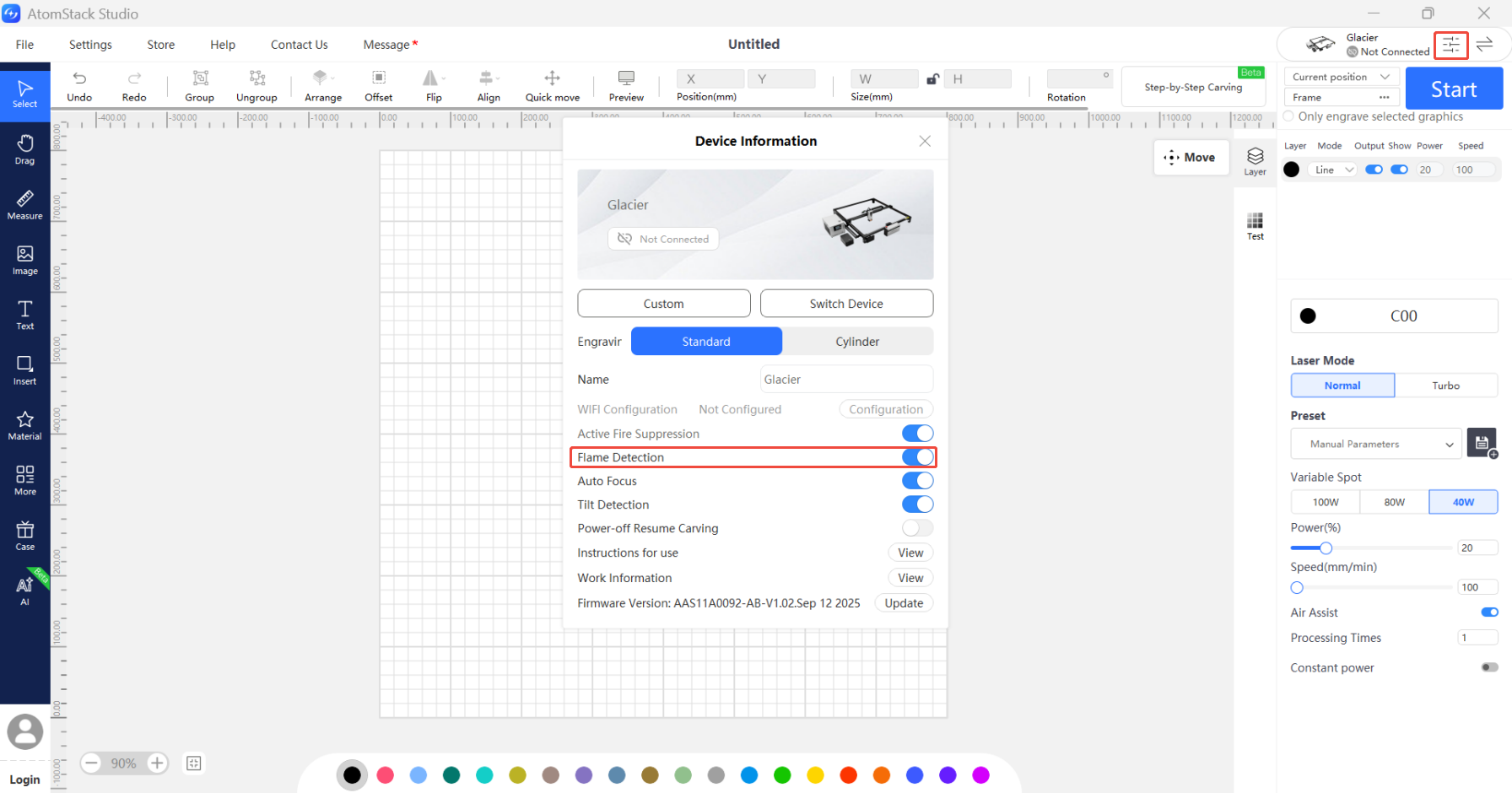Click the Power(%) slider handle
The height and width of the screenshot is (793, 1512).
click(1326, 548)
